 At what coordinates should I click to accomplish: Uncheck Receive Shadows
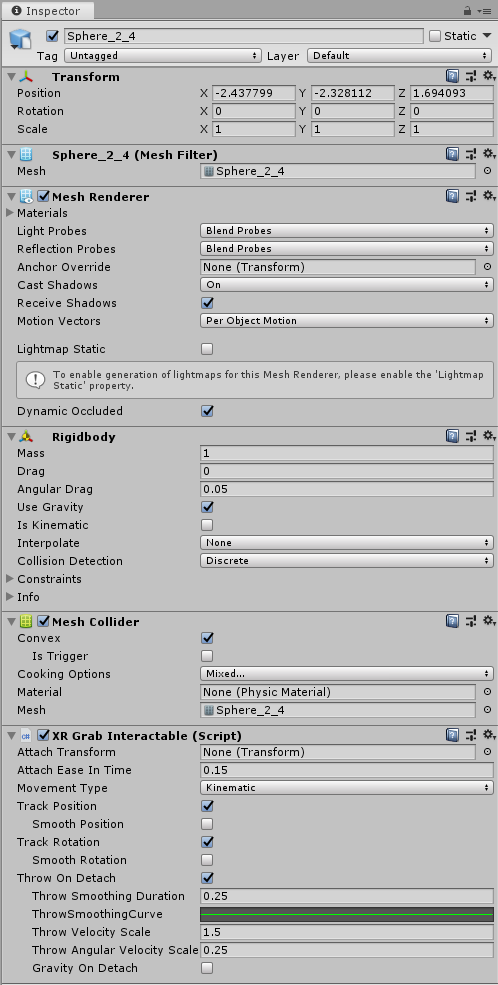[207, 303]
